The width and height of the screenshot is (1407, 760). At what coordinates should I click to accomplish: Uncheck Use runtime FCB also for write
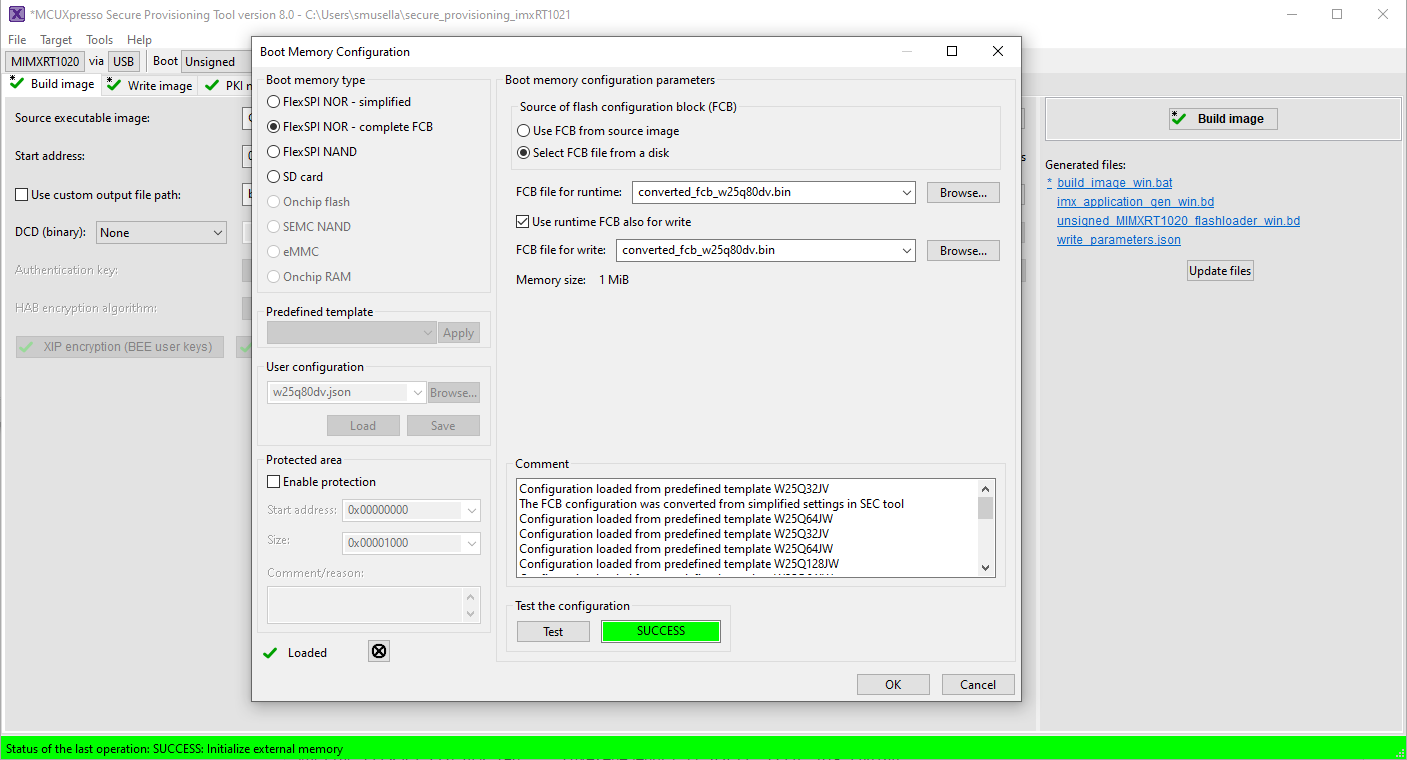[521, 222]
